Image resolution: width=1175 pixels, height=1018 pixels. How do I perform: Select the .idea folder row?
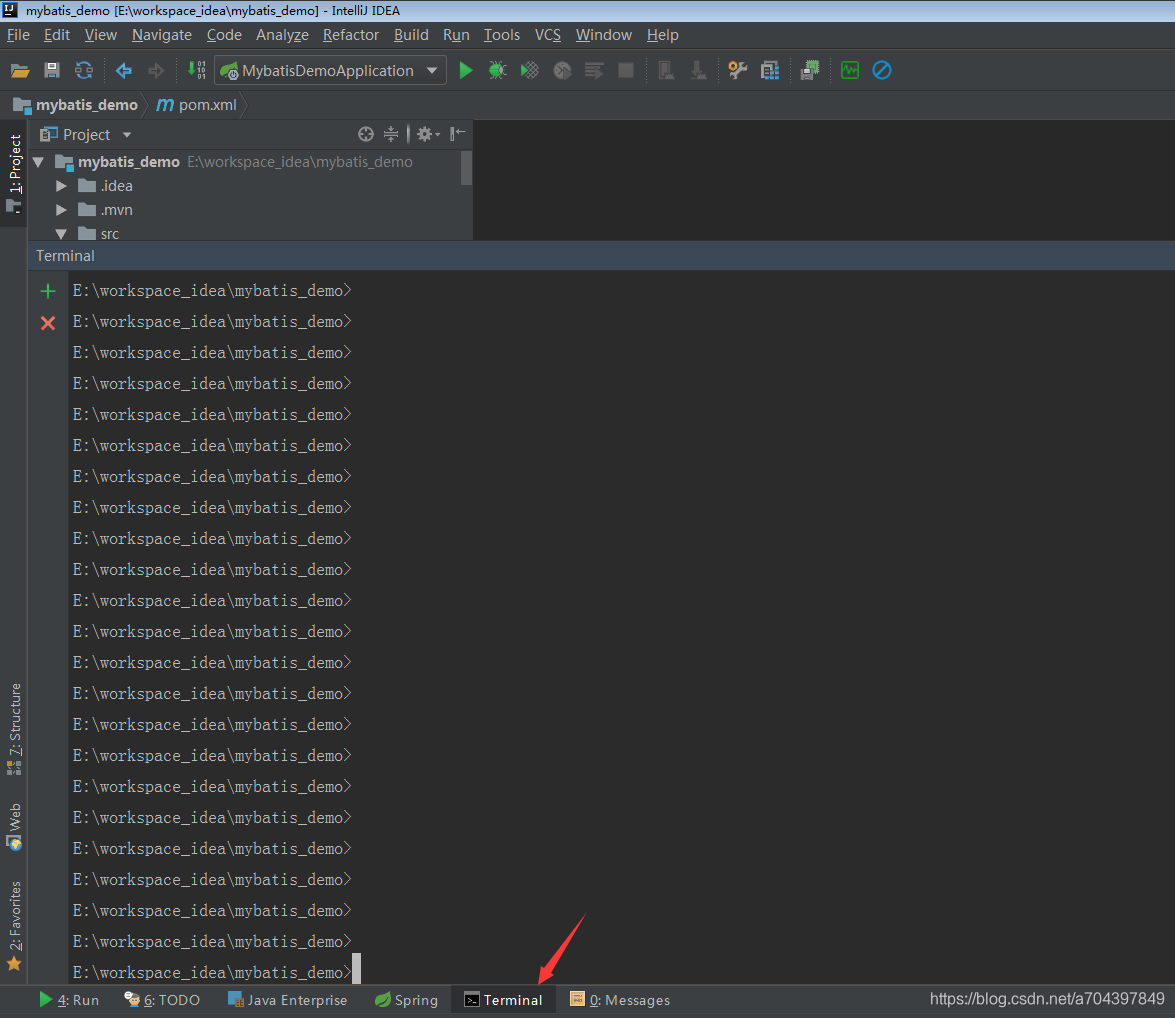pos(250,186)
